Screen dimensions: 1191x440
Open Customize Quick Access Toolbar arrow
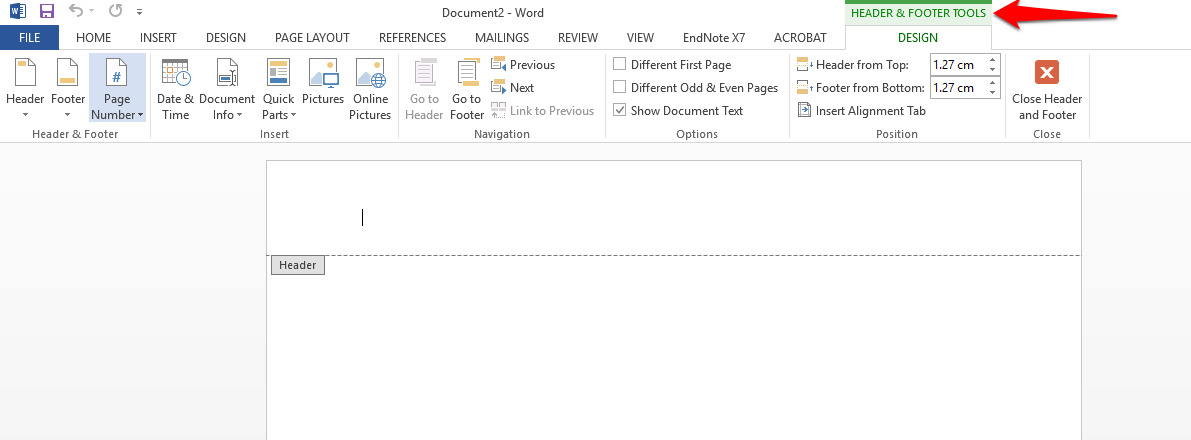(139, 12)
